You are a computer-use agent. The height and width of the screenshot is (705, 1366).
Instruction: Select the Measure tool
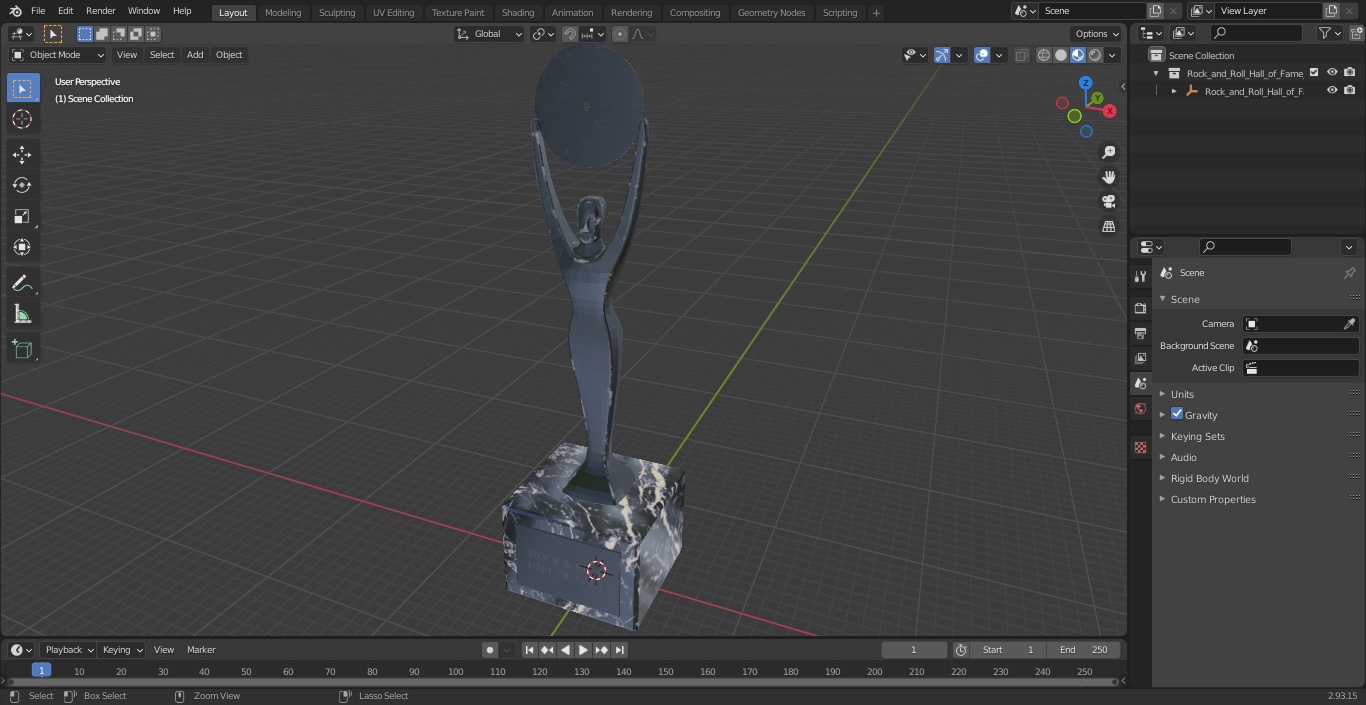(22, 314)
